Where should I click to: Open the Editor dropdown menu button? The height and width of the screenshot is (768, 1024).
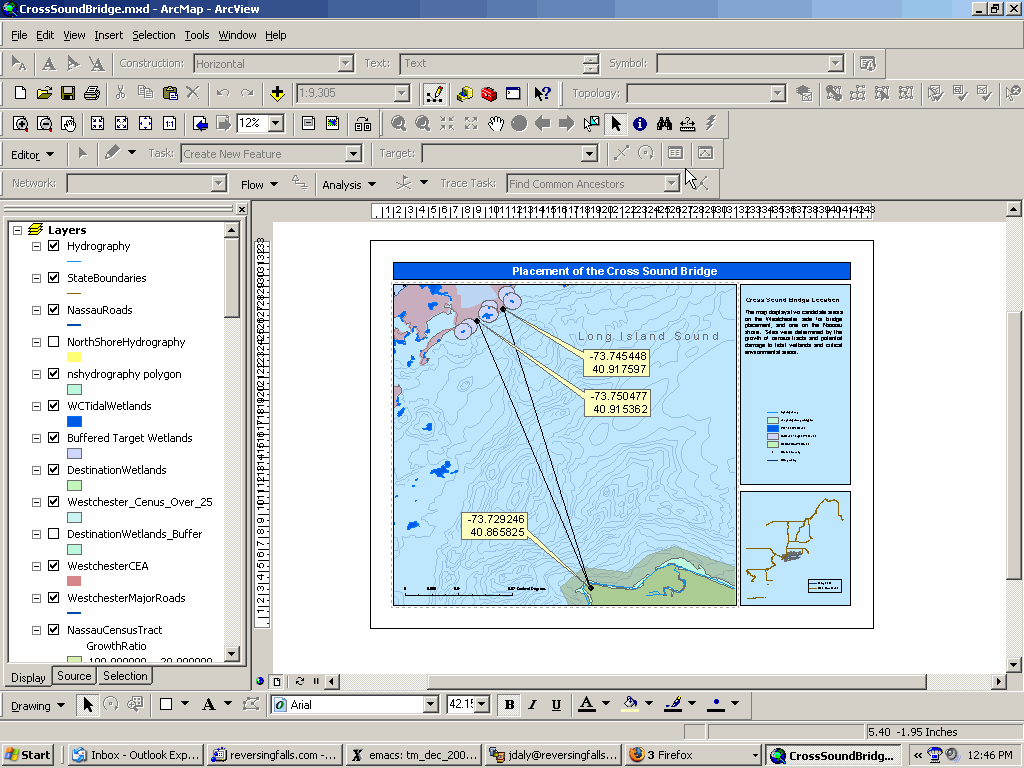pos(33,154)
